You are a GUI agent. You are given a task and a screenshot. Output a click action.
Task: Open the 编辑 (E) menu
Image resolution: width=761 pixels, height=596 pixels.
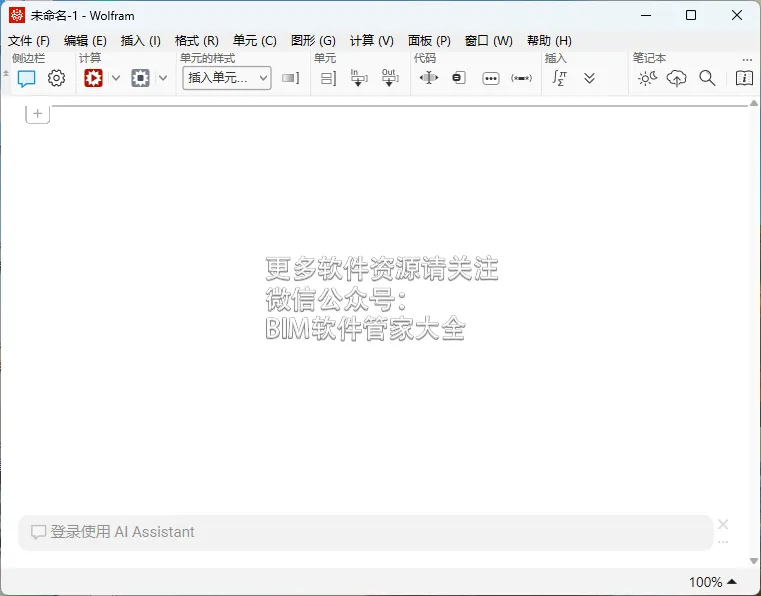(x=85, y=41)
